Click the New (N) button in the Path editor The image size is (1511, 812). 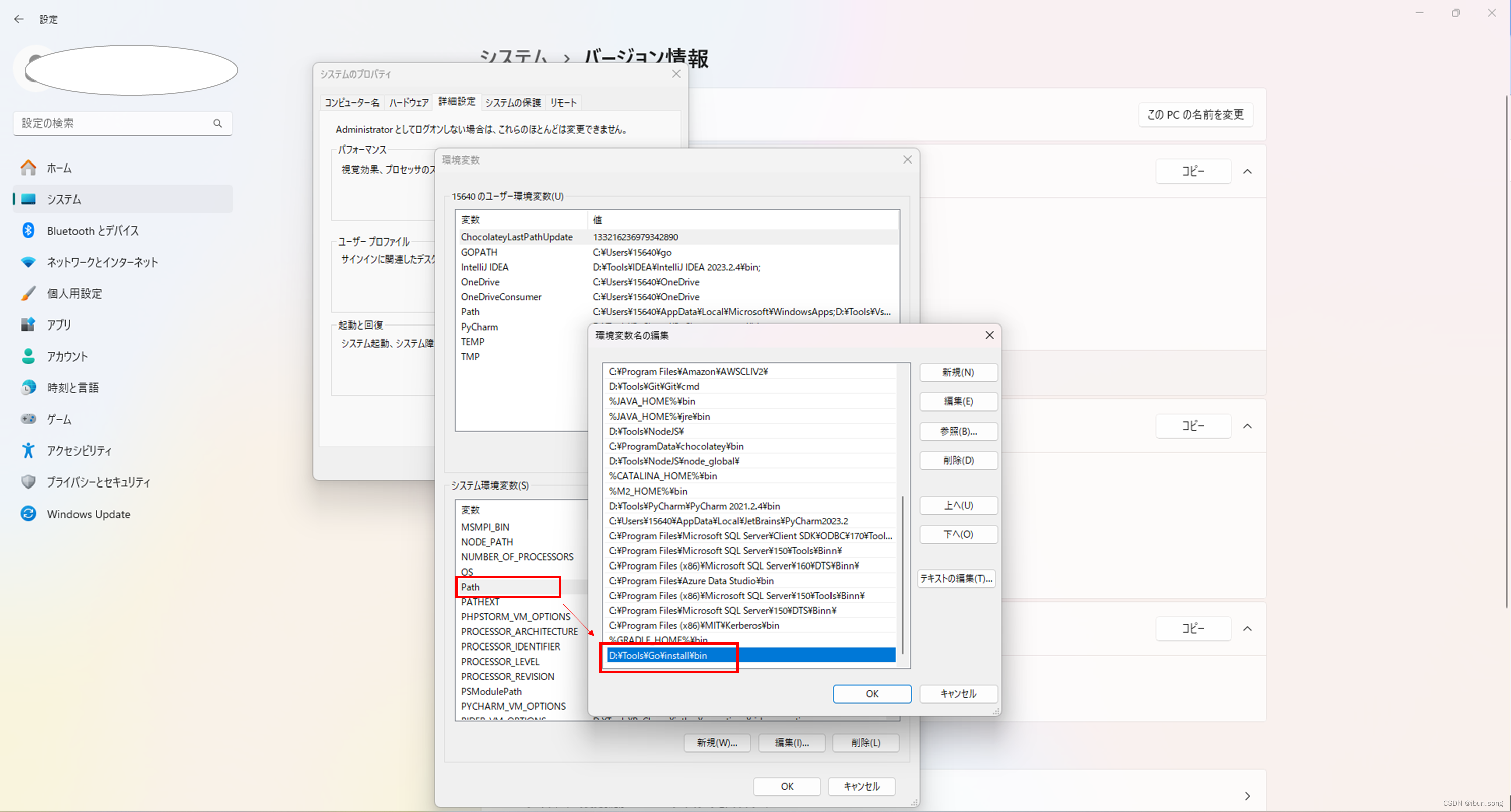coord(957,372)
